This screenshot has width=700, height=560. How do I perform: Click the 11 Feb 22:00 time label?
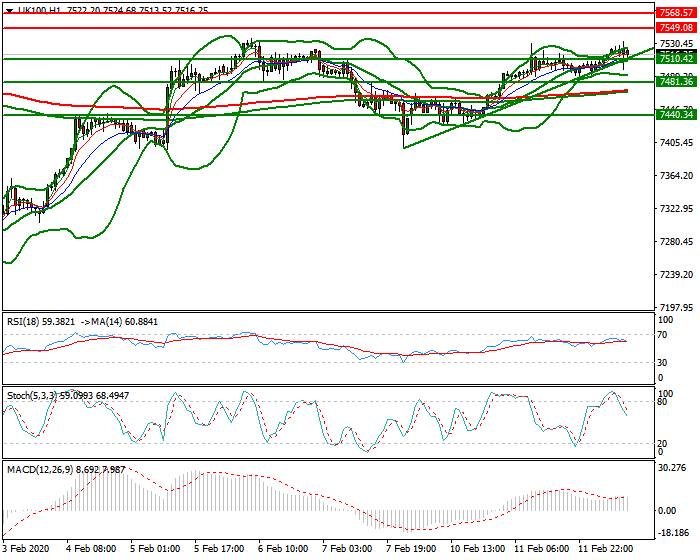(605, 548)
